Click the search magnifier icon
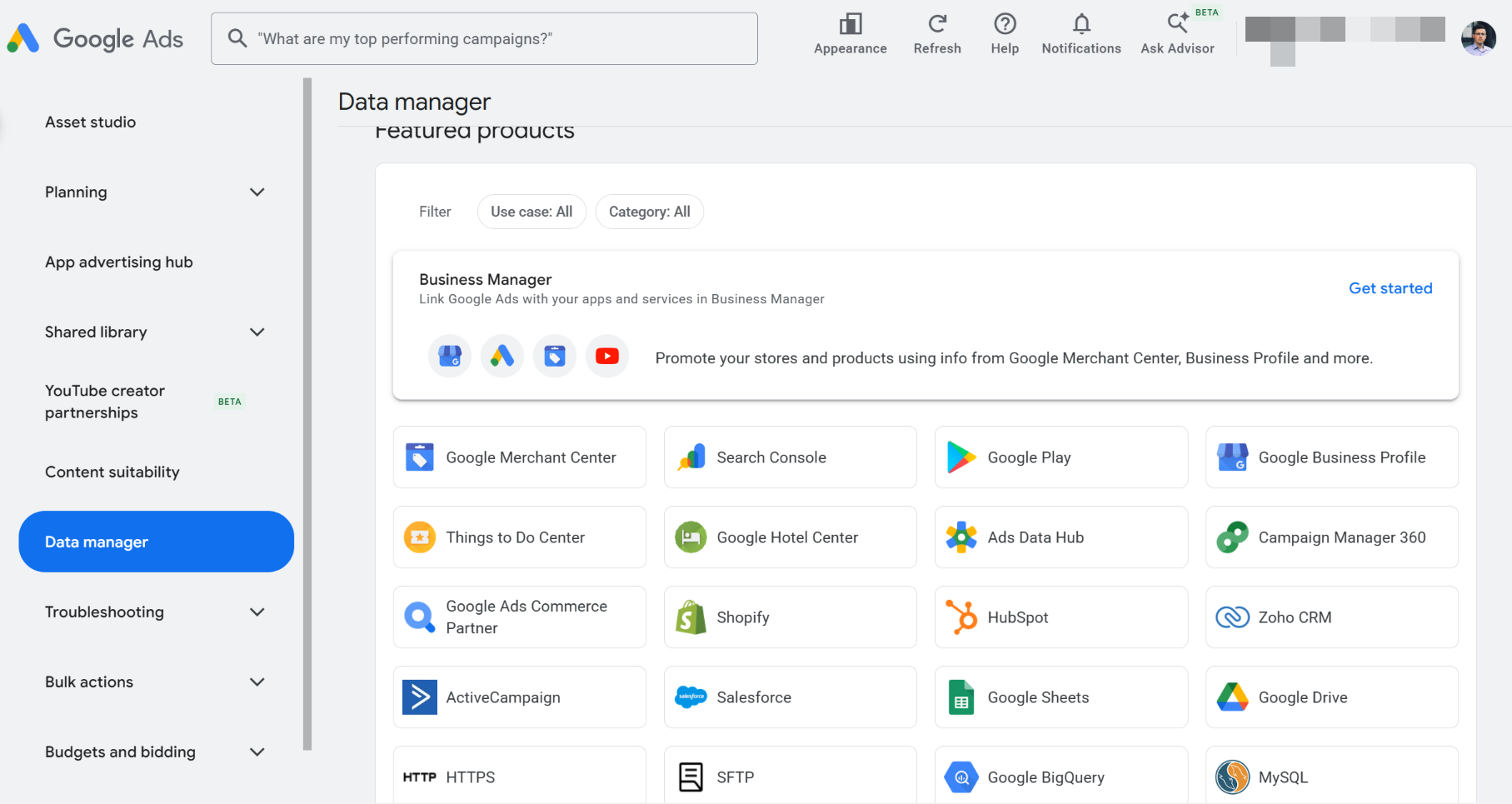Image resolution: width=1512 pixels, height=804 pixels. [x=237, y=38]
